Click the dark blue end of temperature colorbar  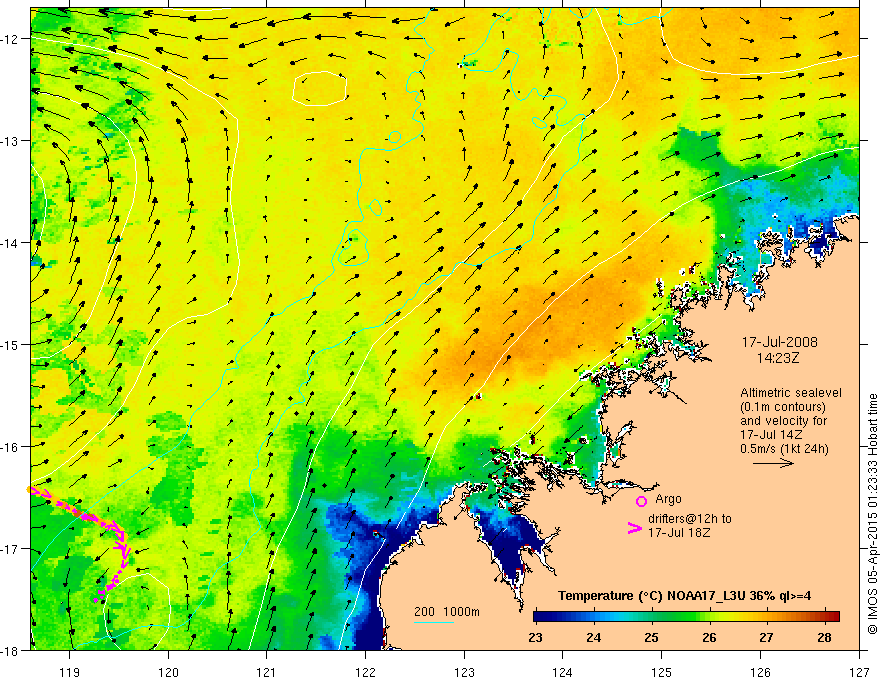point(547,617)
